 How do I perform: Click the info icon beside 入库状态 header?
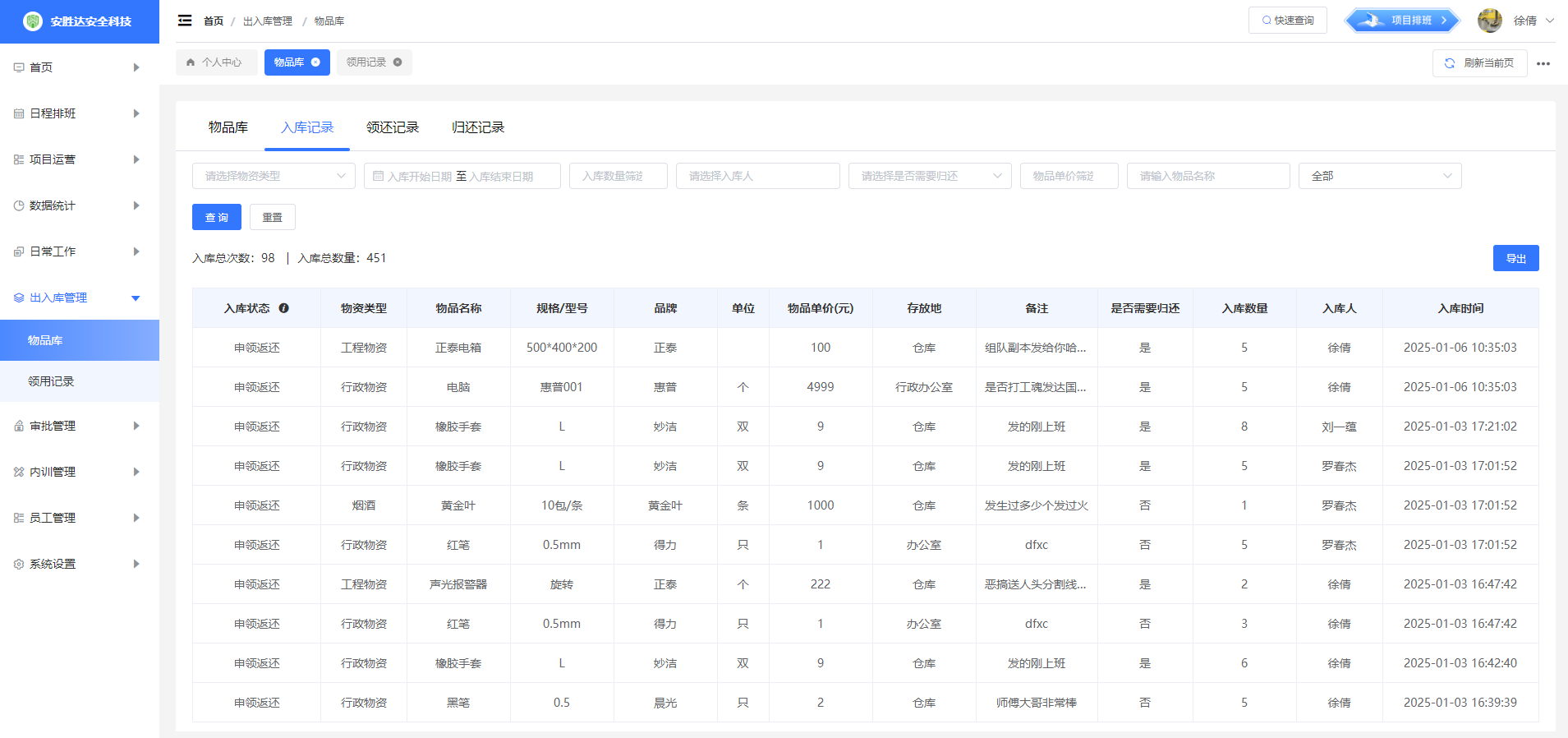click(x=284, y=308)
